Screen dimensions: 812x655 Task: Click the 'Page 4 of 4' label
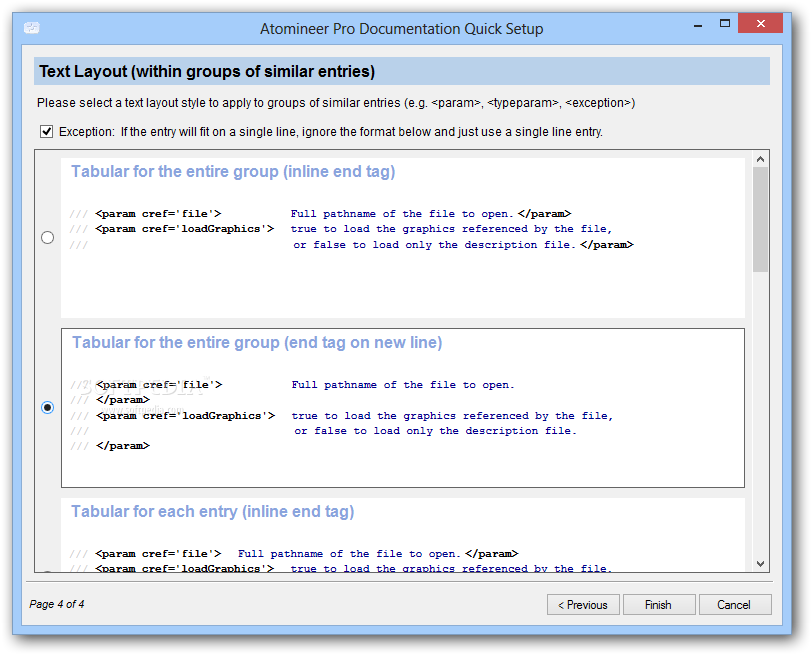click(57, 604)
